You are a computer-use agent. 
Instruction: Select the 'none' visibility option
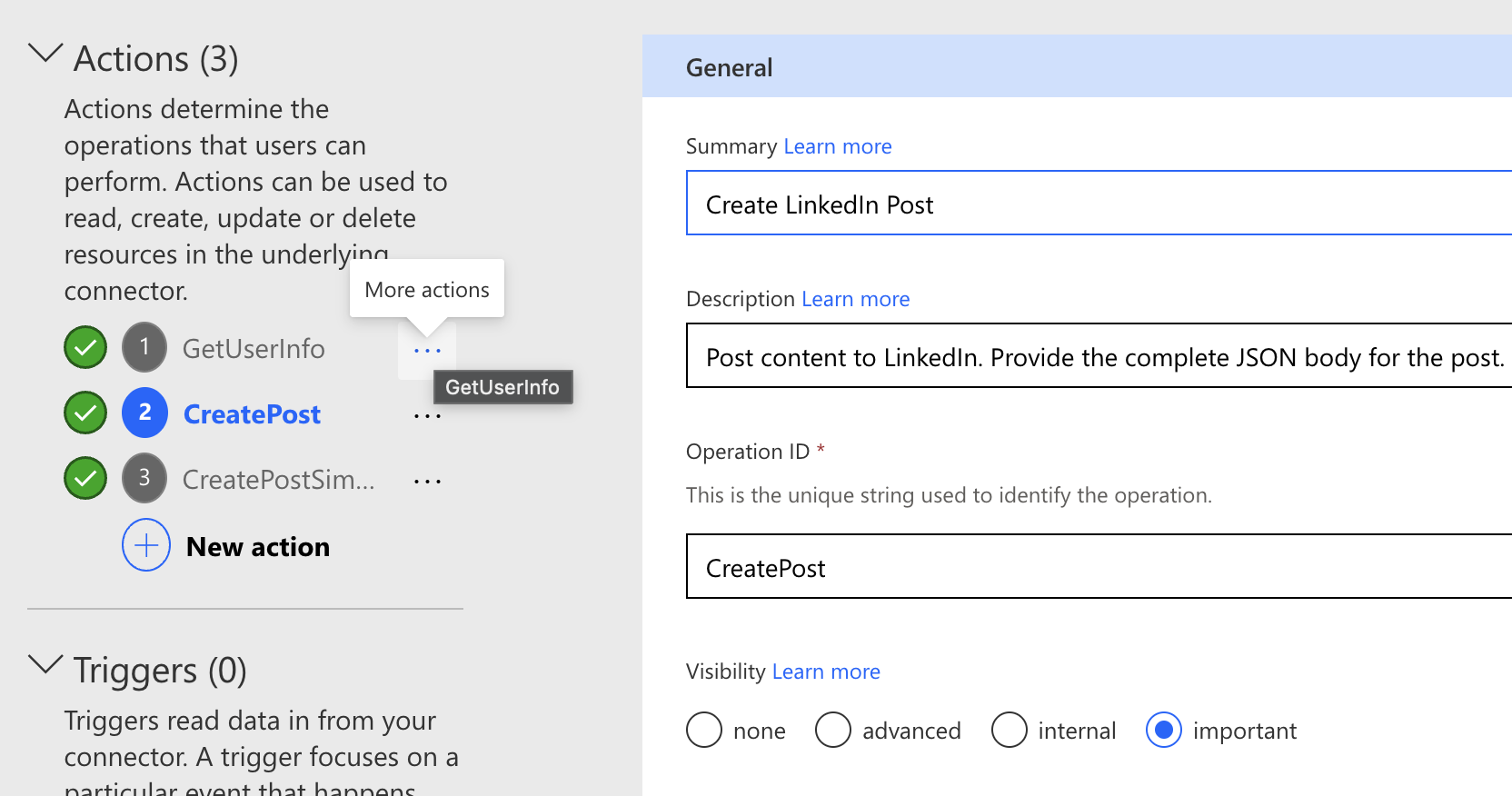coord(704,730)
